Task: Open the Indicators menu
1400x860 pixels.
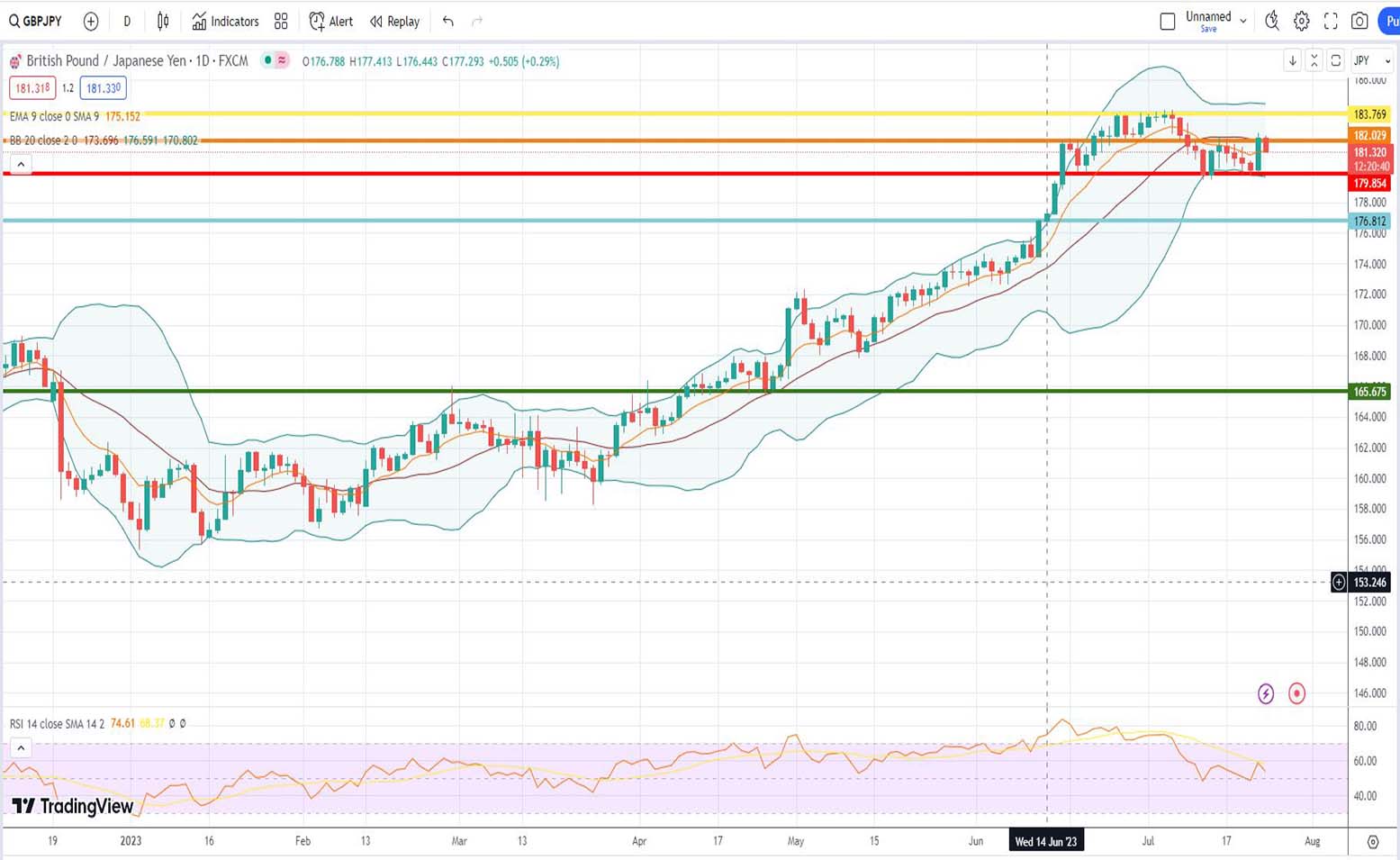Action: [225, 21]
